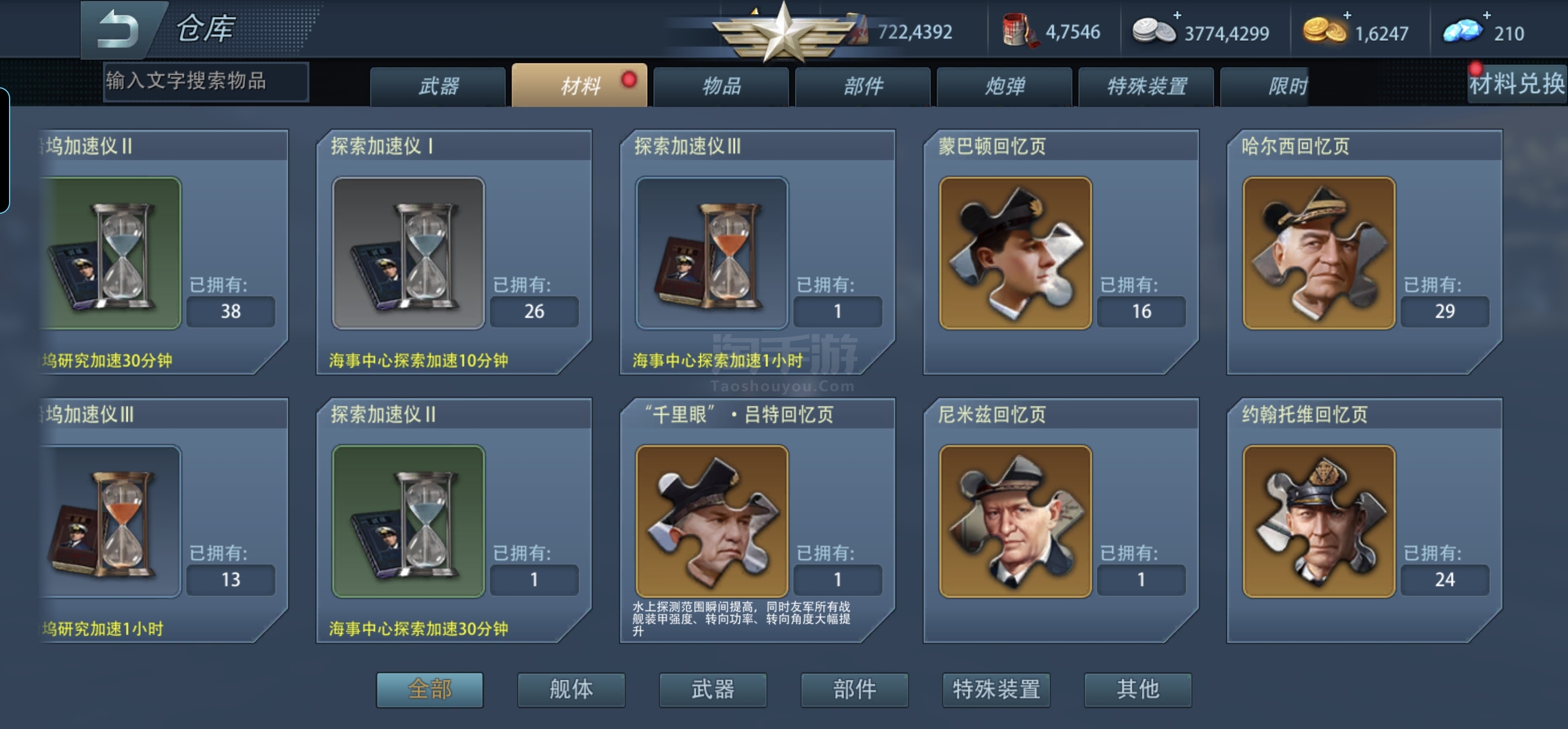Image resolution: width=1568 pixels, height=729 pixels.
Task: Select the 约翰托维回忆页 puzzle icon
Action: coord(1319,521)
